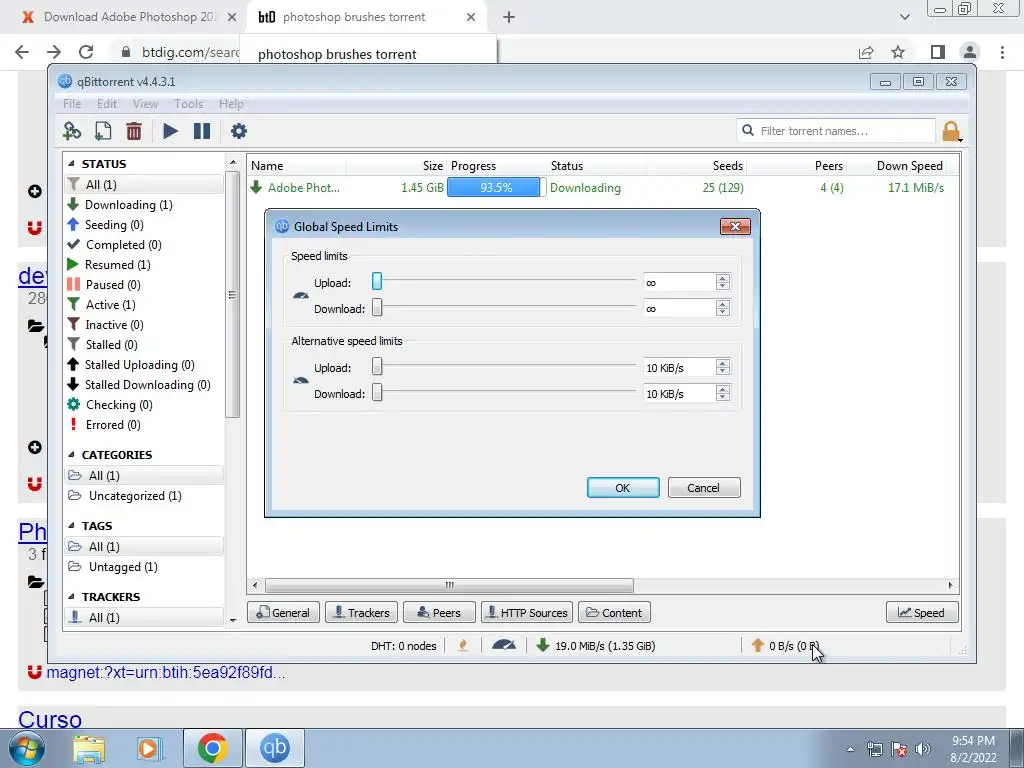Switch to the HTTP Sources tab
The width and height of the screenshot is (1024, 768).
pyautogui.click(x=527, y=613)
